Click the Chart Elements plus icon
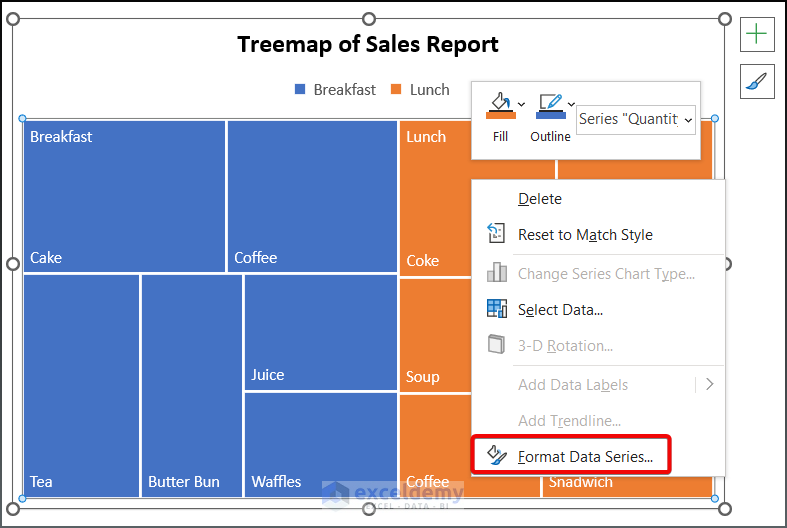787x528 pixels. tap(757, 34)
